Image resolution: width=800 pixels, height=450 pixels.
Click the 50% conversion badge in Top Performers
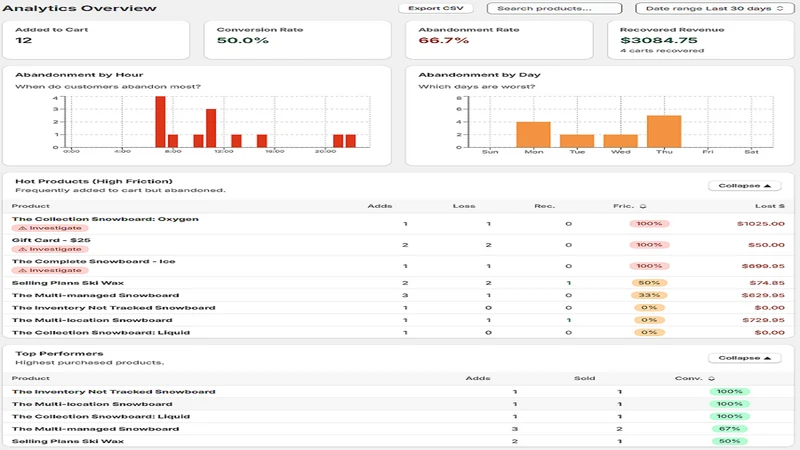[729, 441]
